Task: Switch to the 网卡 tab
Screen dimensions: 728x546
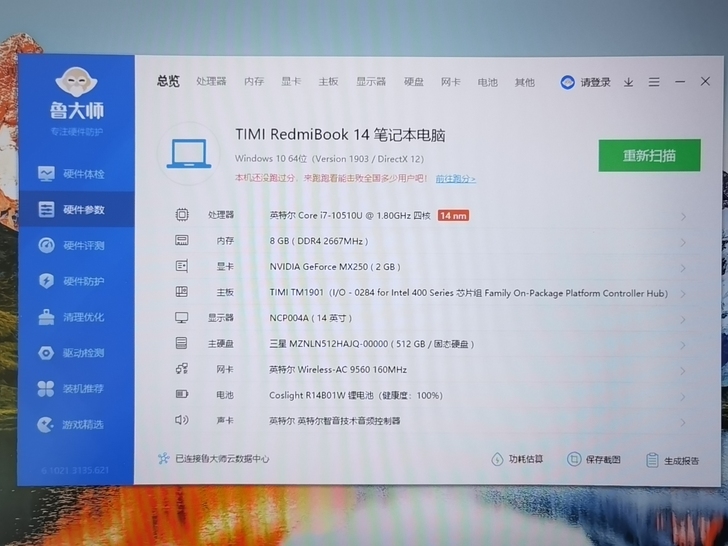Action: (450, 82)
